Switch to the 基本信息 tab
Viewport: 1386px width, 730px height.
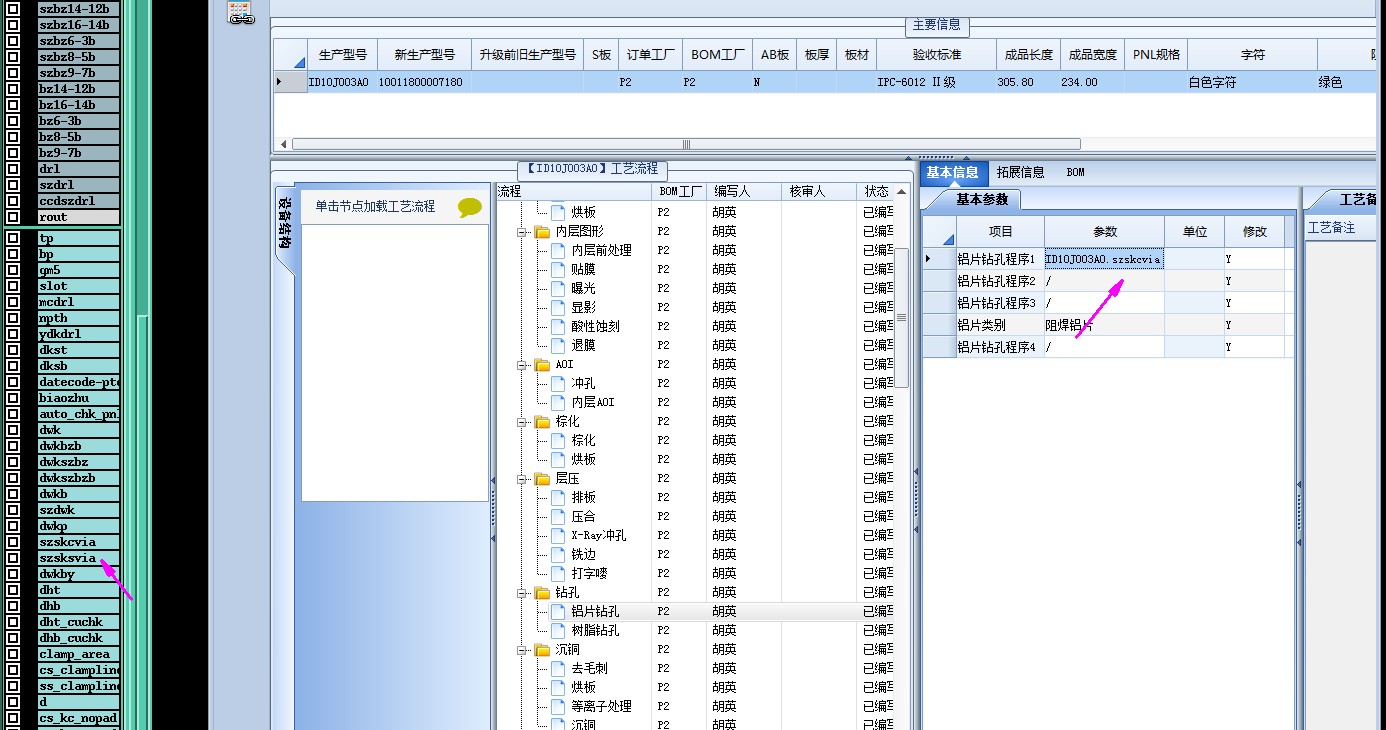coord(952,172)
